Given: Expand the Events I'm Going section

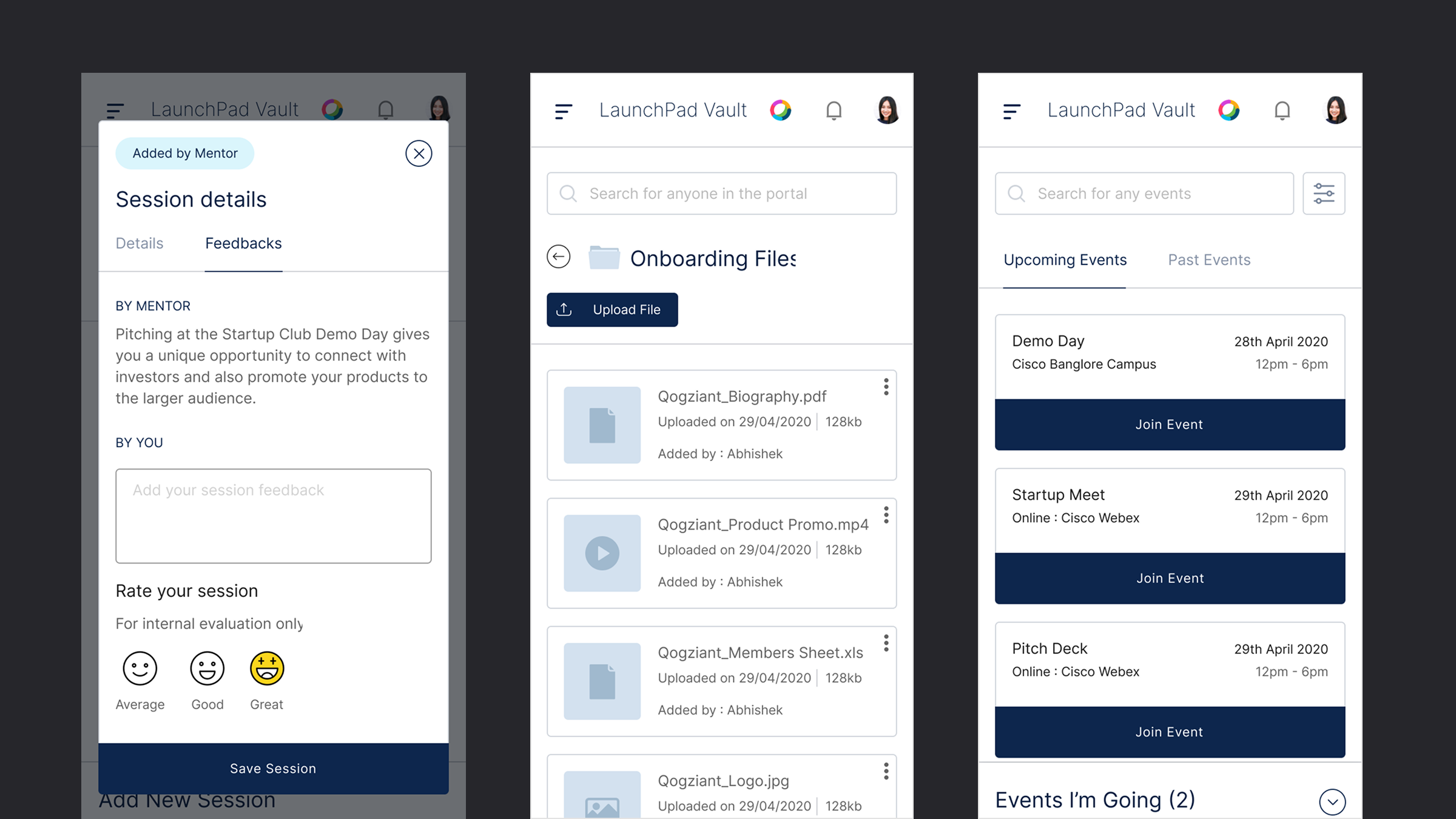Looking at the screenshot, I should pos(1332,802).
